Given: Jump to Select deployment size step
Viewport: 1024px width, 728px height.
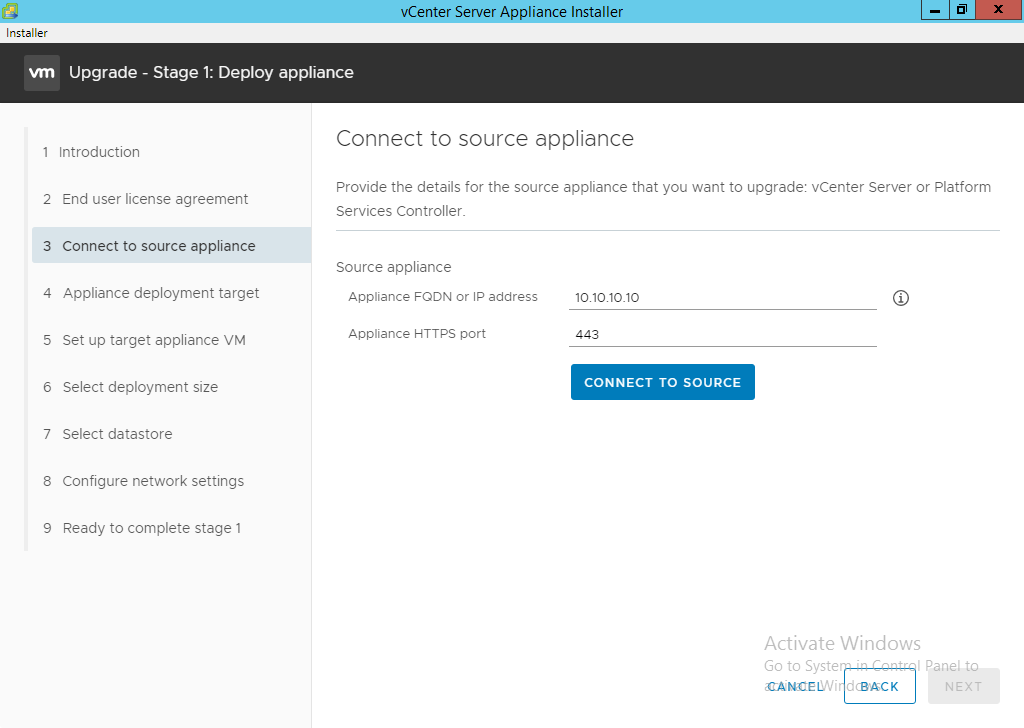Looking at the screenshot, I should point(140,387).
